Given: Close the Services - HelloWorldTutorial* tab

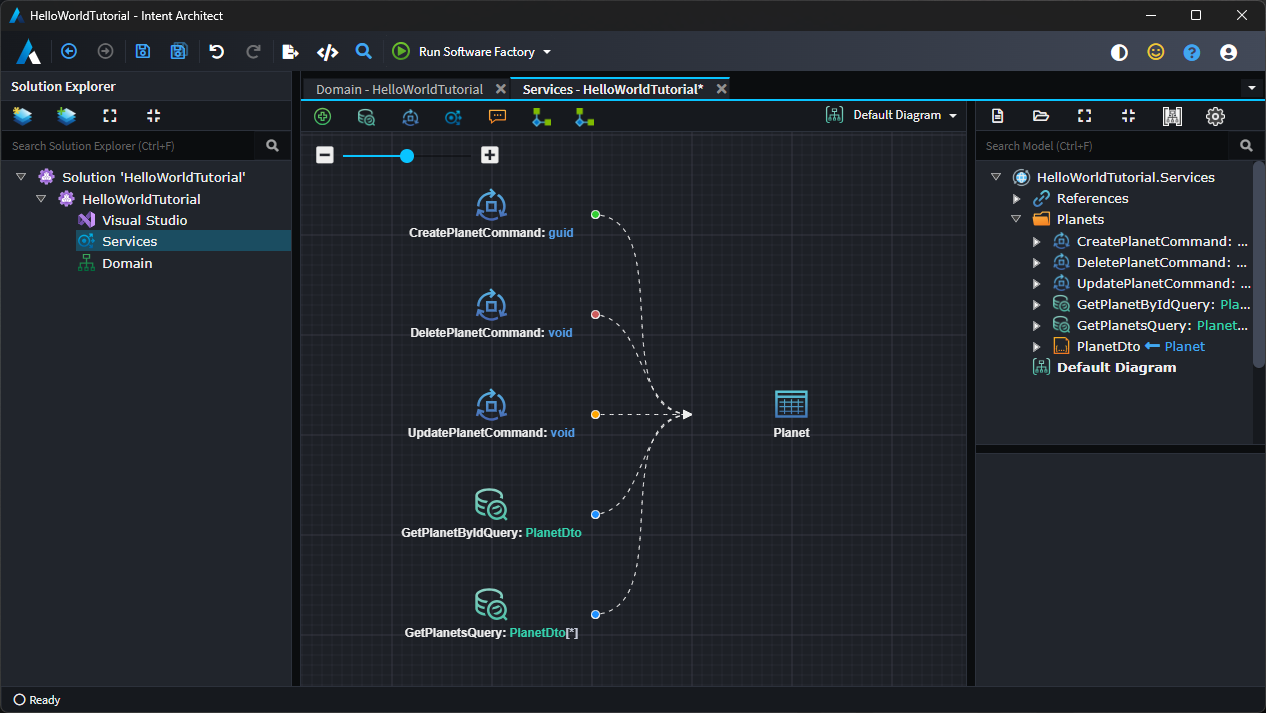Looking at the screenshot, I should [720, 89].
